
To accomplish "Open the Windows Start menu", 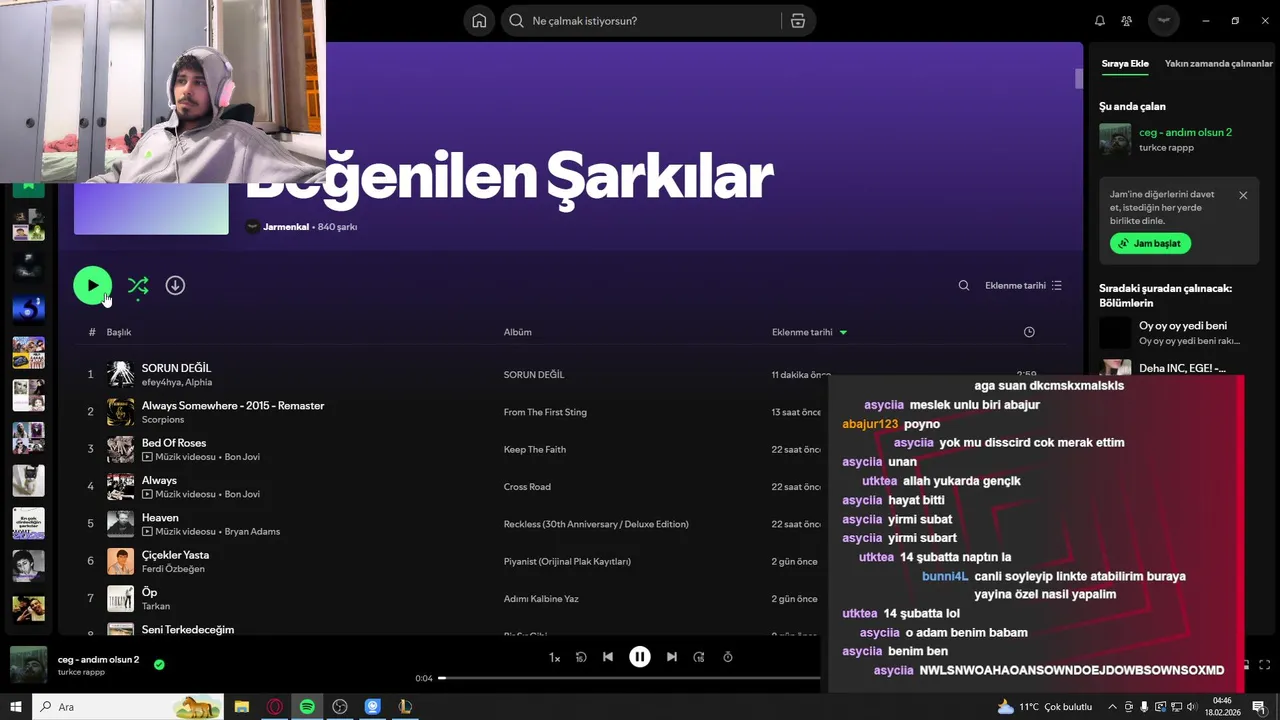I will coord(16,707).
